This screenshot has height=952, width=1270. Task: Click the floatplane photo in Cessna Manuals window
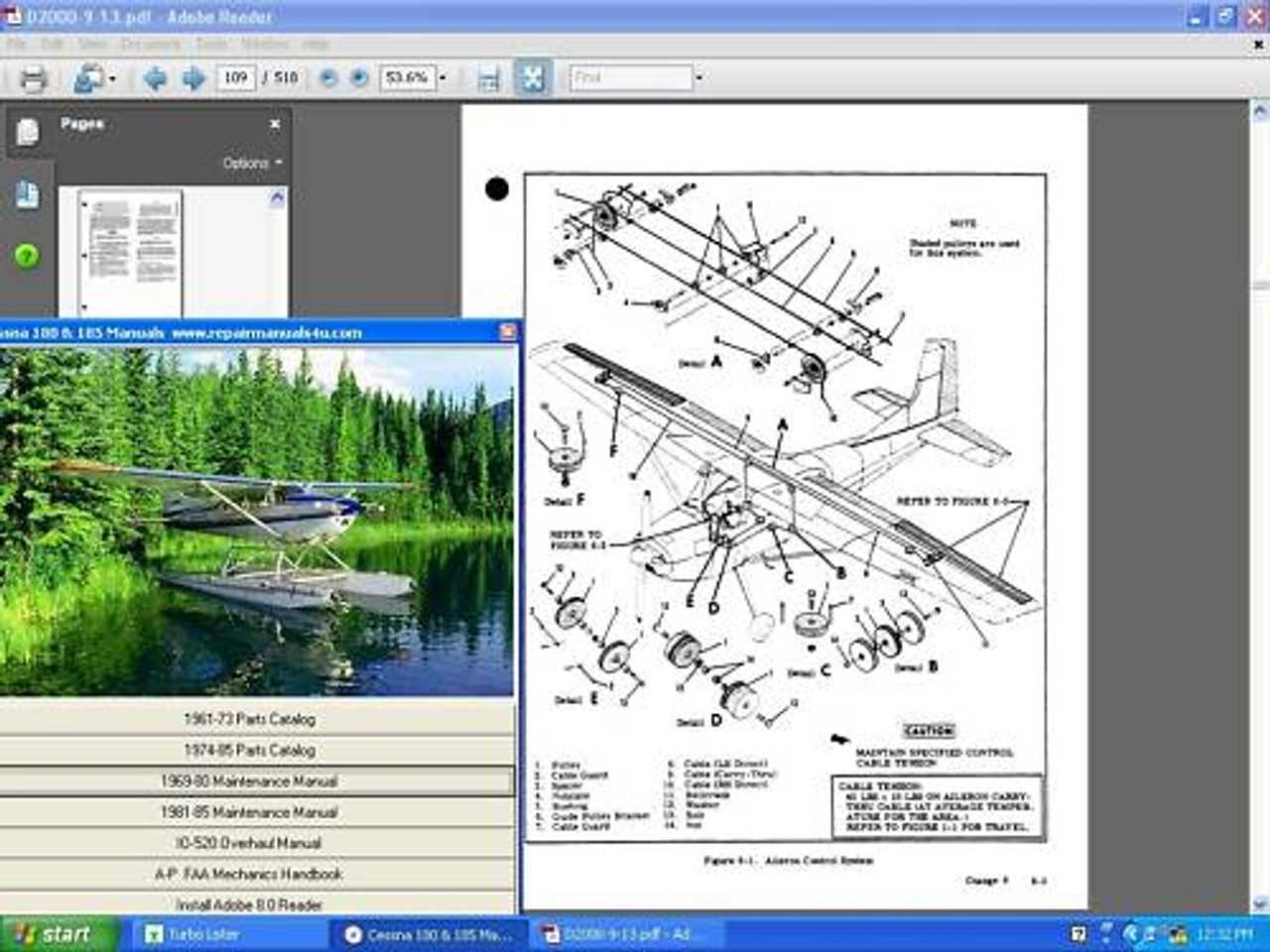[x=257, y=521]
